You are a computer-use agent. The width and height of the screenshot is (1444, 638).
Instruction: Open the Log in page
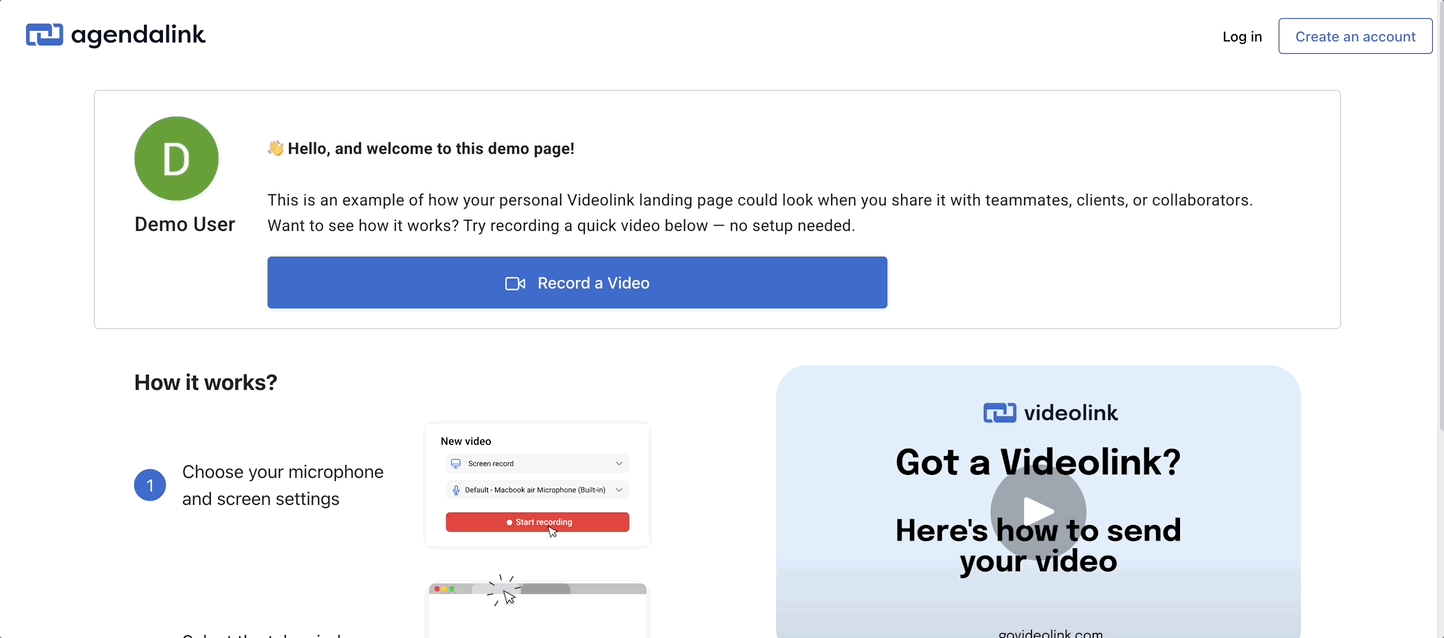1242,37
